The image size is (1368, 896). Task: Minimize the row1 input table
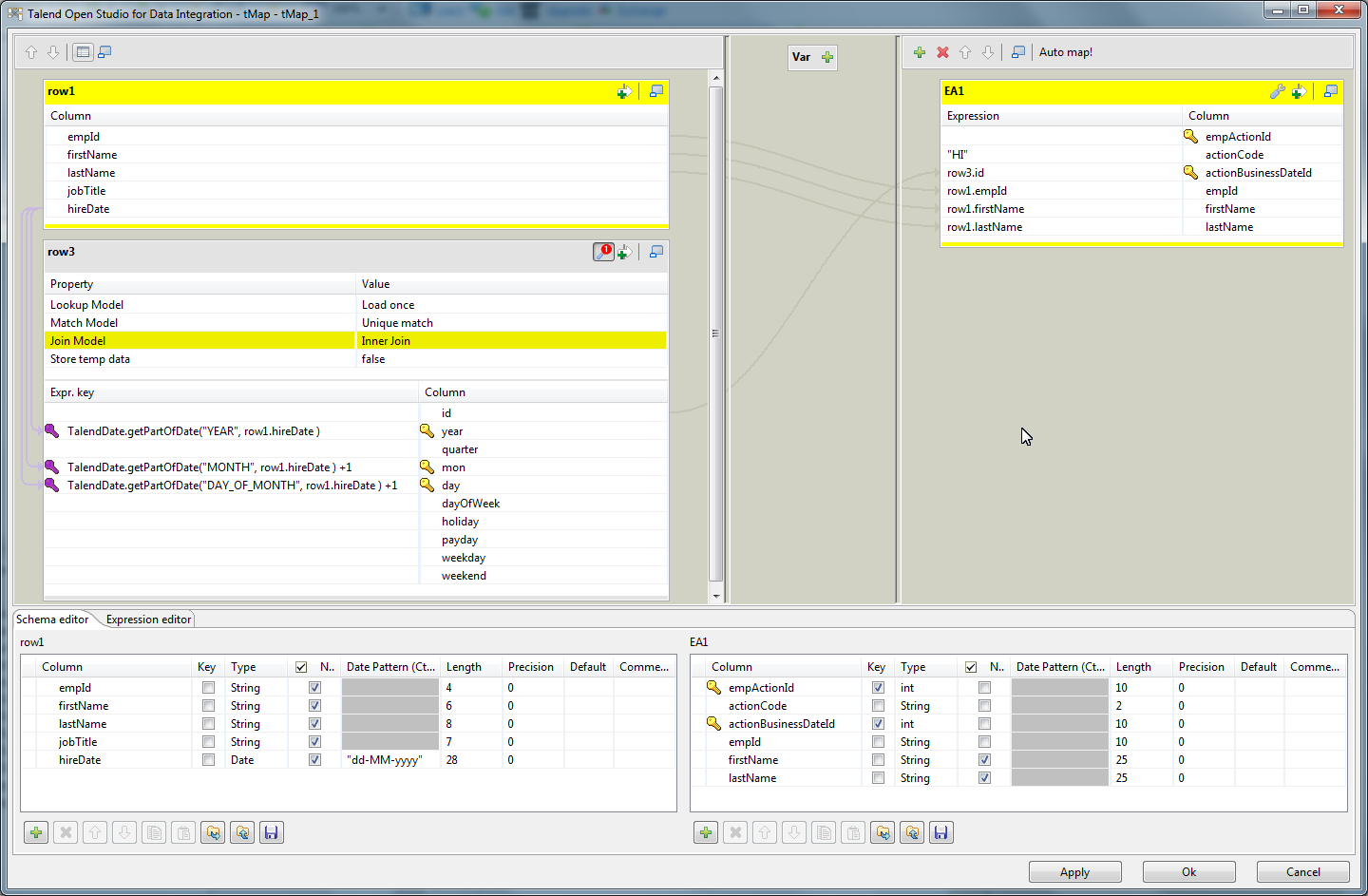click(x=656, y=91)
